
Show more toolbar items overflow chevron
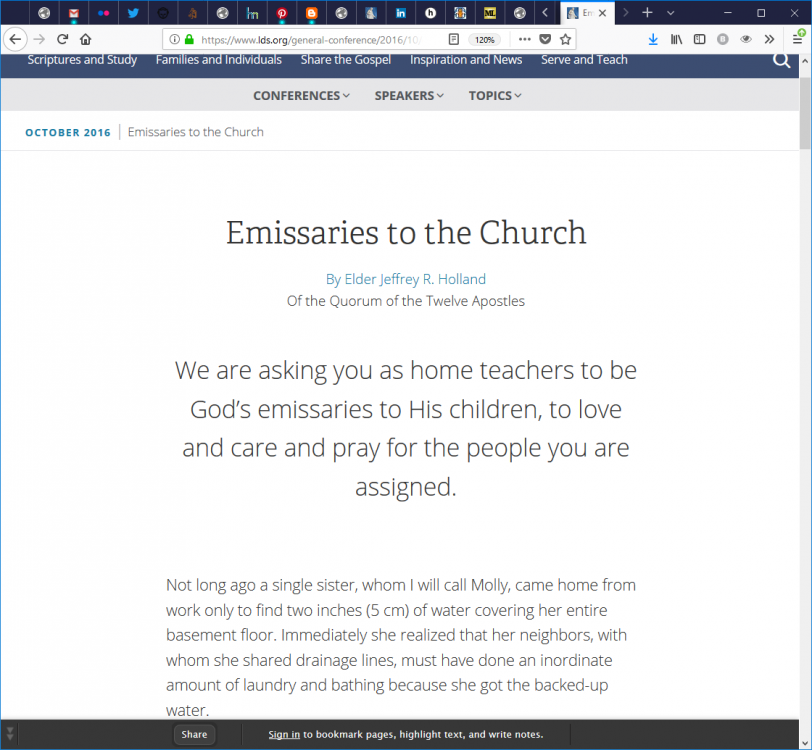(x=770, y=39)
